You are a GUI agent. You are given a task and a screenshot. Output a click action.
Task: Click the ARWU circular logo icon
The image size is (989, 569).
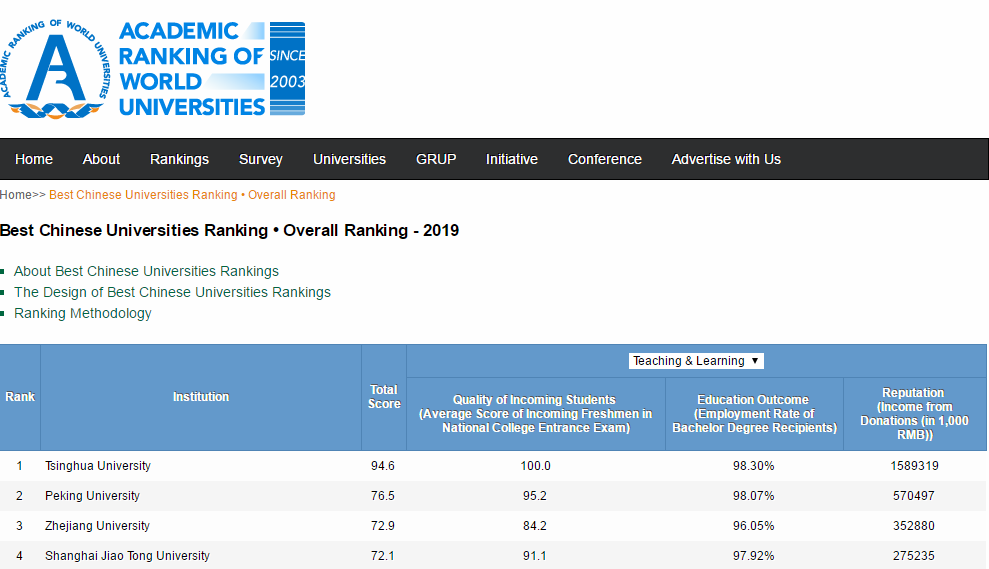tap(56, 67)
